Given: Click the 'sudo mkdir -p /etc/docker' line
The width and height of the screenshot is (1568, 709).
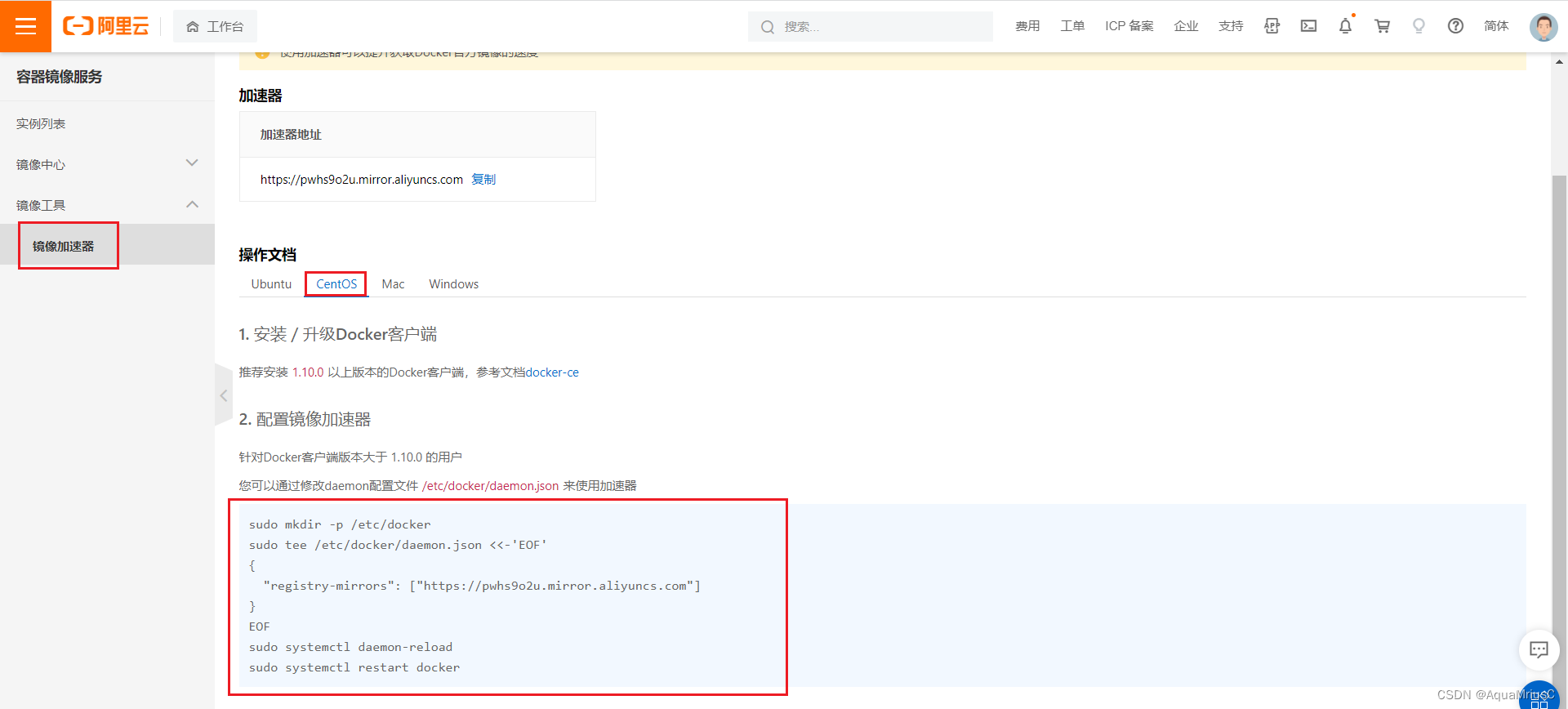Looking at the screenshot, I should click(340, 524).
